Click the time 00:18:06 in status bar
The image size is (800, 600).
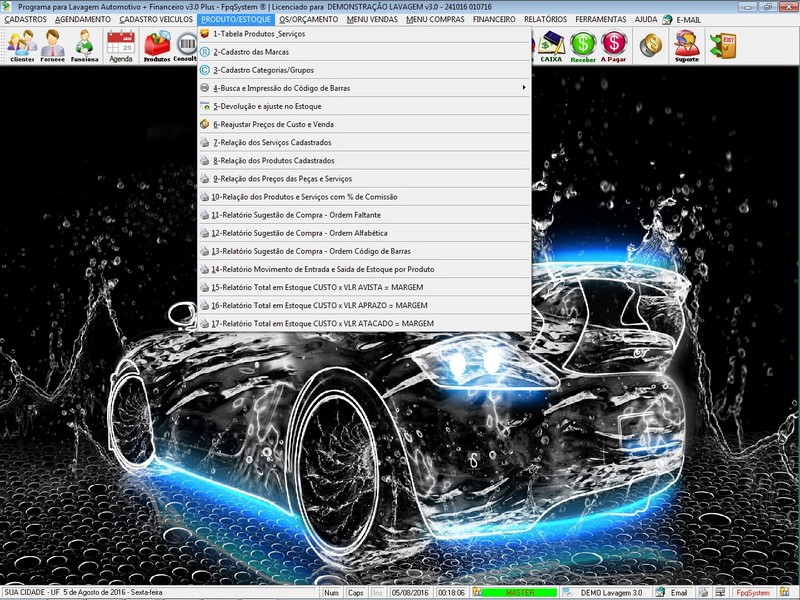[451, 592]
